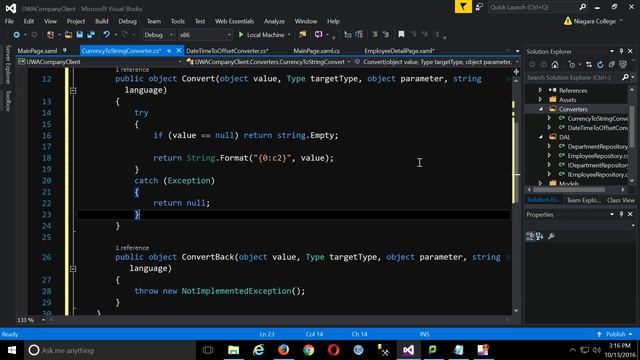Click the Windows Start button

tap(12, 350)
